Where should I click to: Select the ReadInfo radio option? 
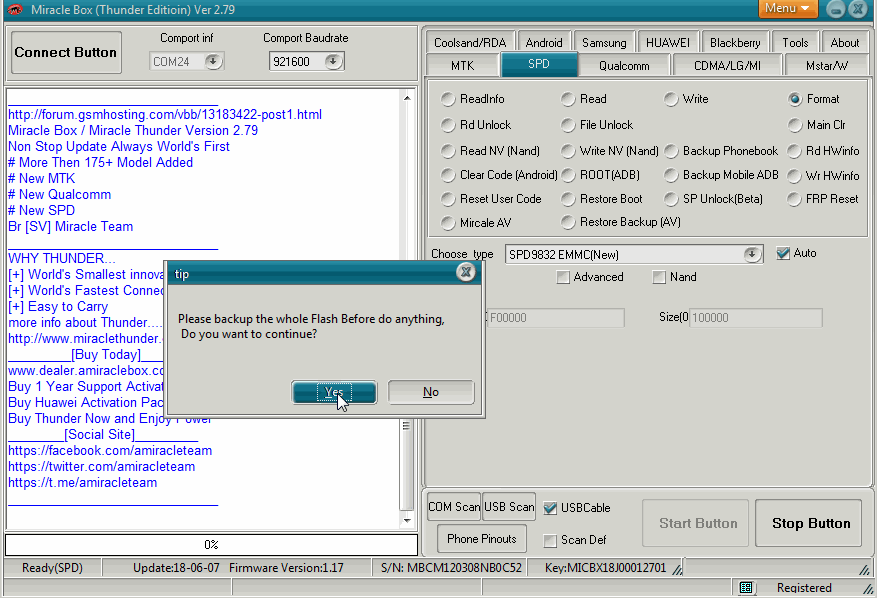[447, 99]
